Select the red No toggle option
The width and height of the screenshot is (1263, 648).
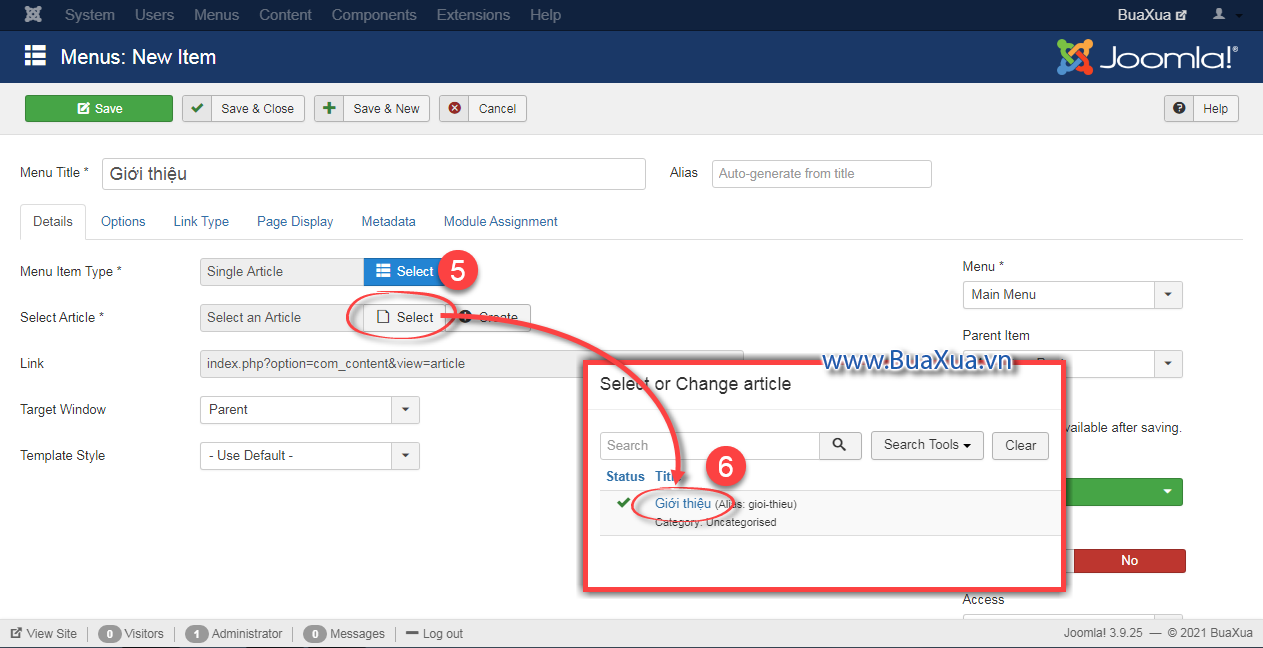point(1129,560)
